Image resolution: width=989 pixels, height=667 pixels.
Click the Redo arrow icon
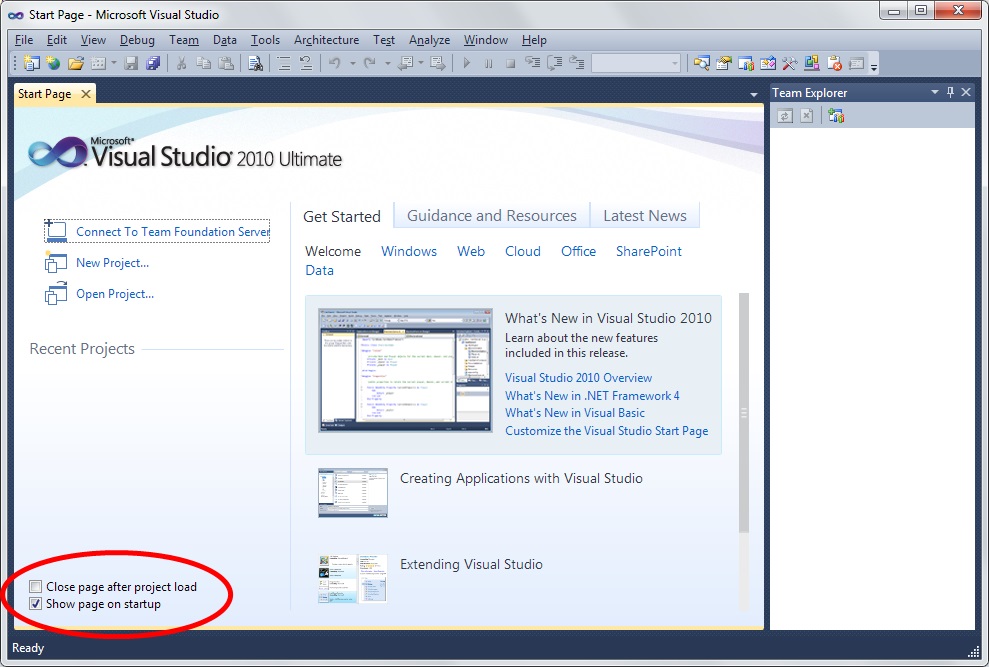[x=369, y=63]
